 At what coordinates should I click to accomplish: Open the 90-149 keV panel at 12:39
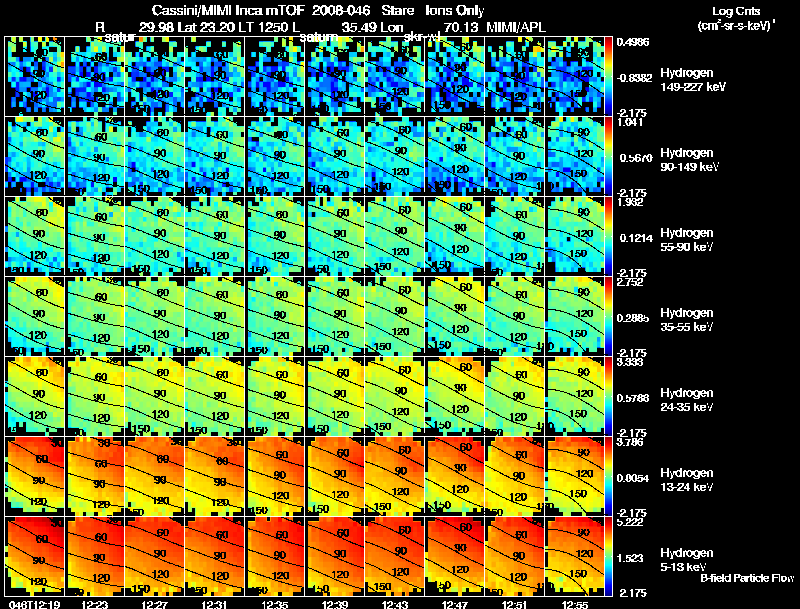[x=335, y=156]
